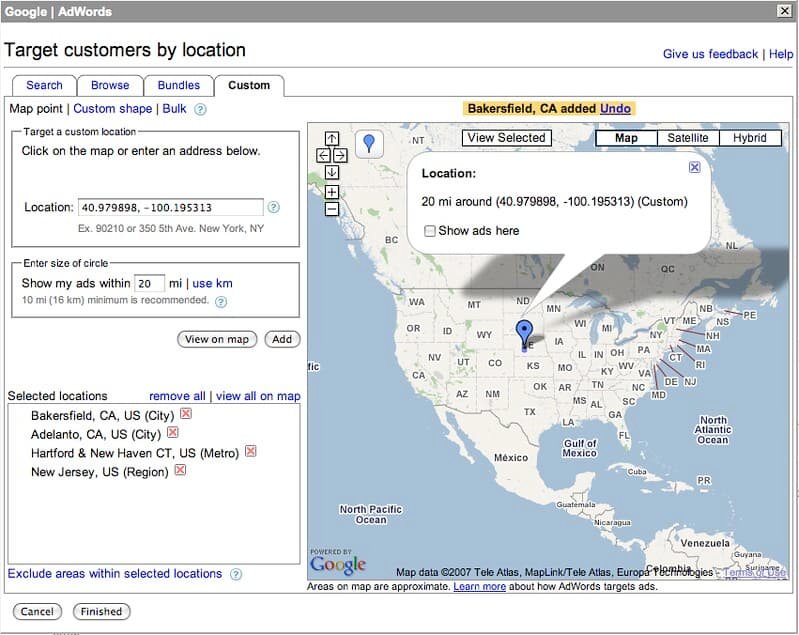Switch map view to Satellite
Viewport: 799px width, 635px height.
point(688,138)
